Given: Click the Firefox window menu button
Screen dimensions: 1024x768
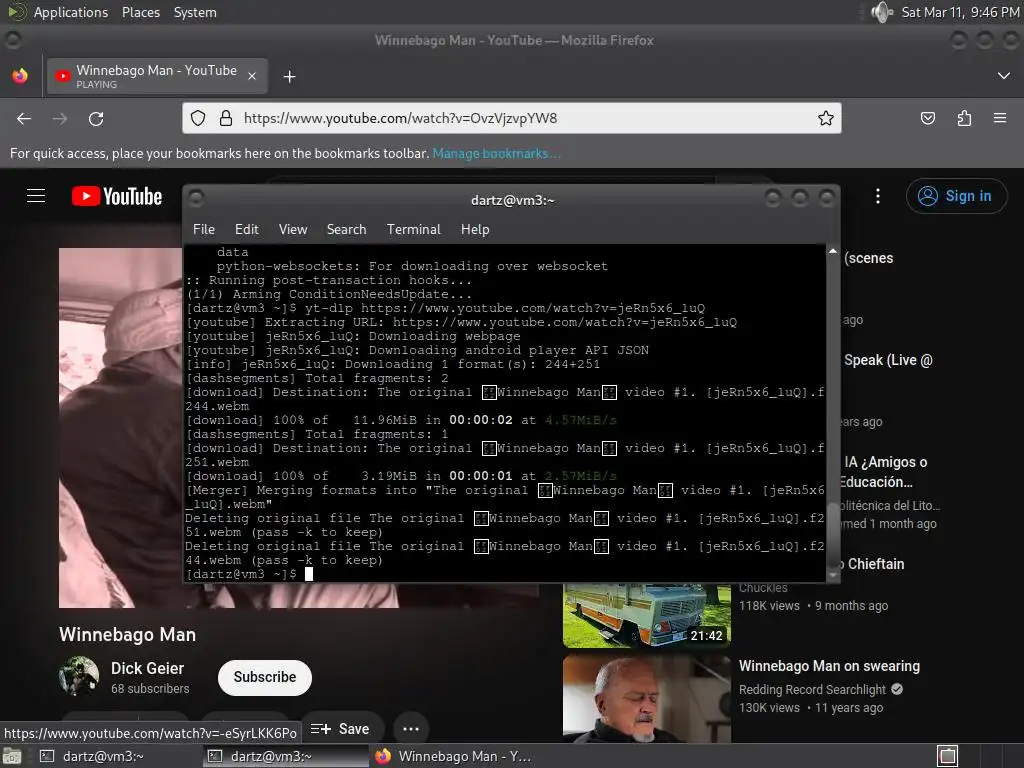Looking at the screenshot, I should click(x=12, y=40).
